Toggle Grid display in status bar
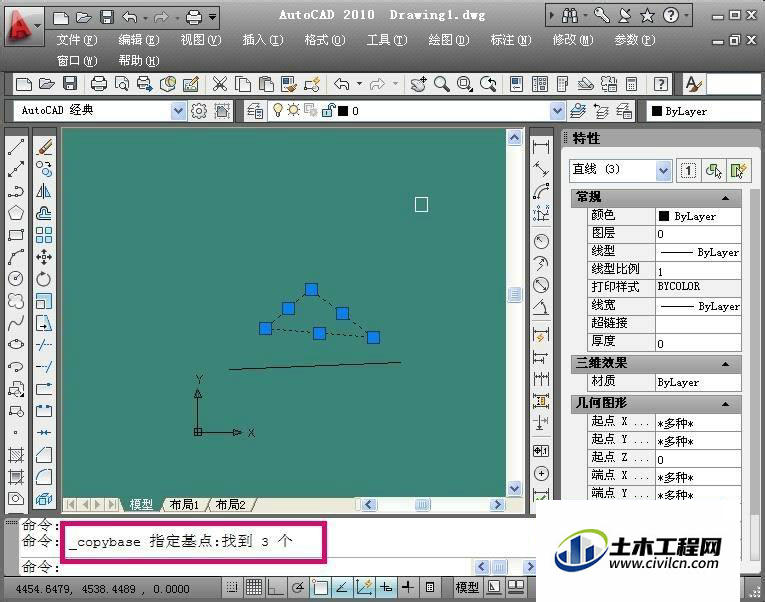 (x=254, y=588)
